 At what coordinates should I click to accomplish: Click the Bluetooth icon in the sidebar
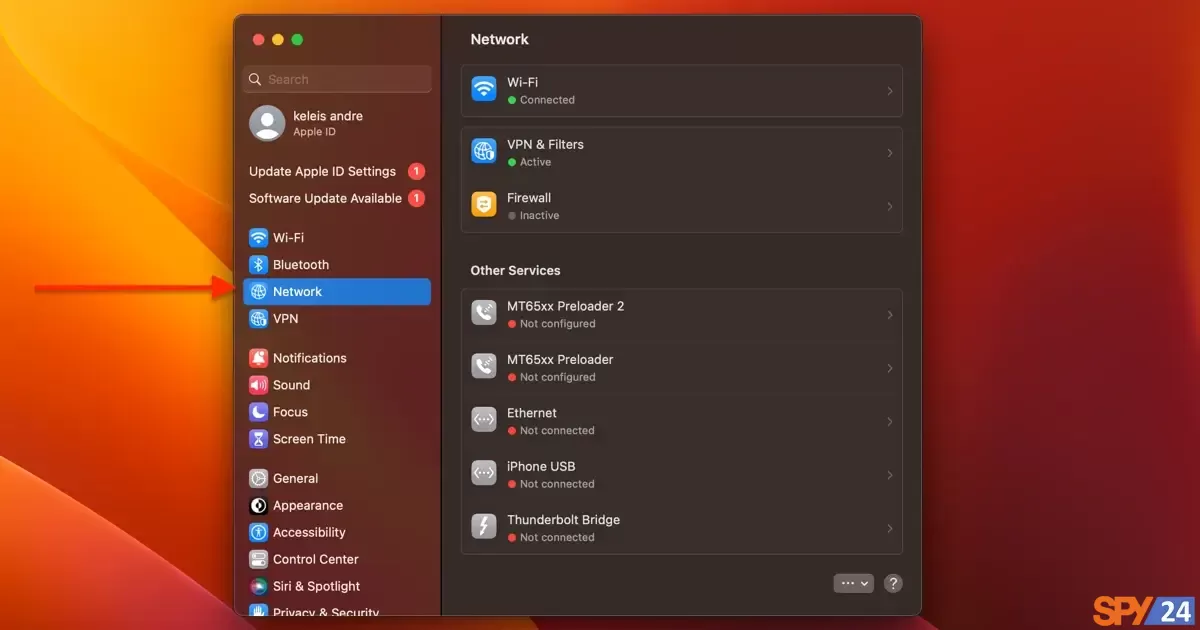258,265
